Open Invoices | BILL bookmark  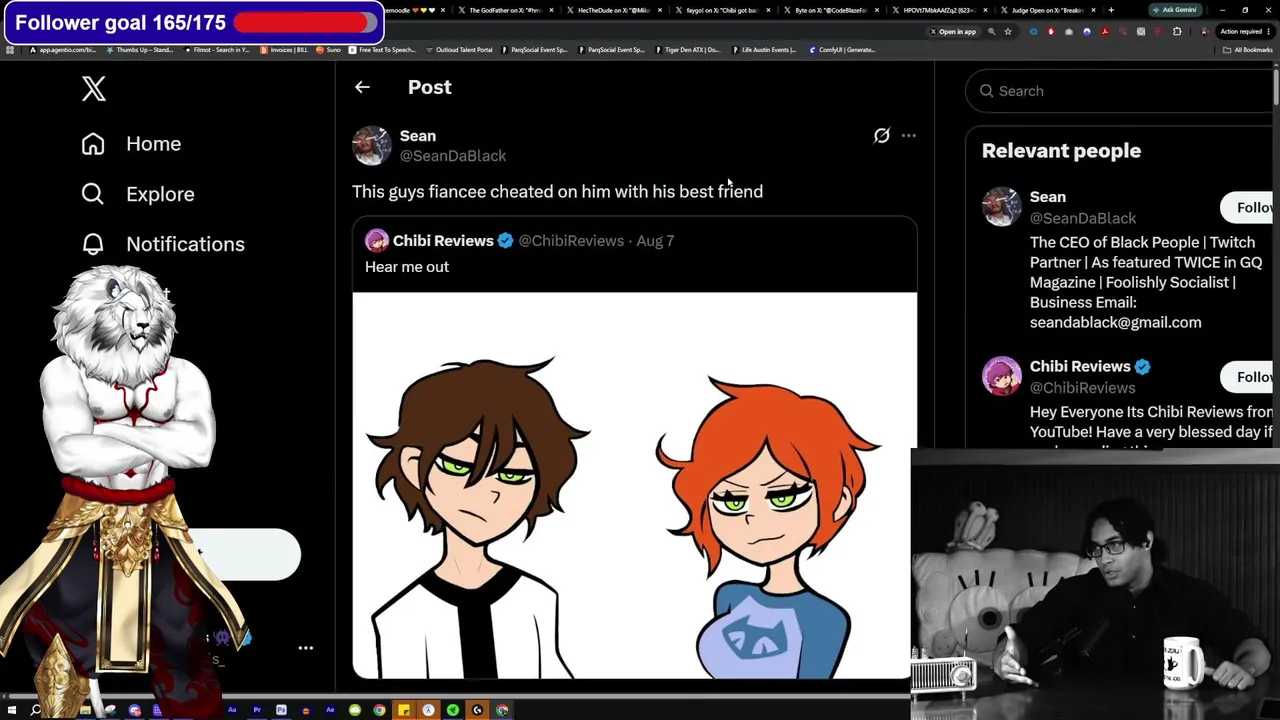[x=285, y=50]
